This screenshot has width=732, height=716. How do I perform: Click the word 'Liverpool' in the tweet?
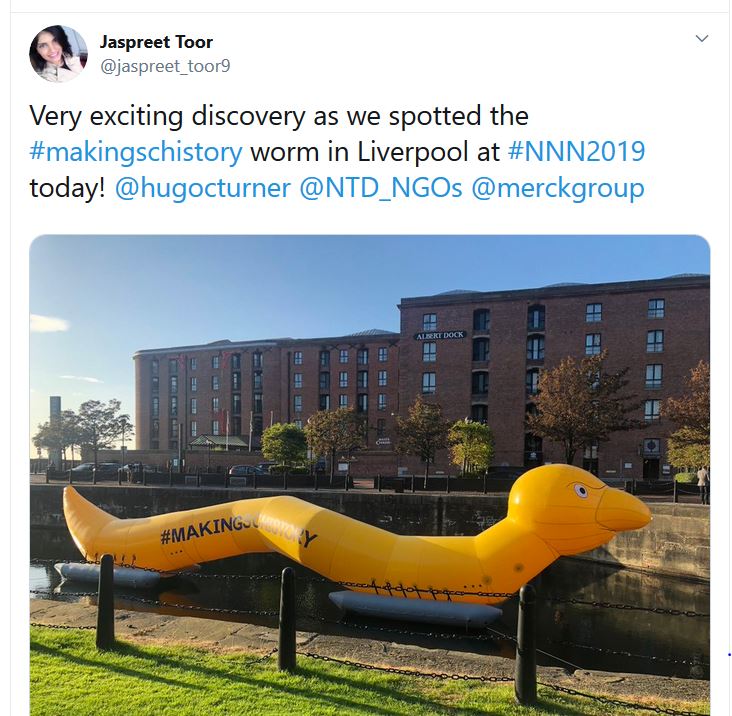click(413, 152)
